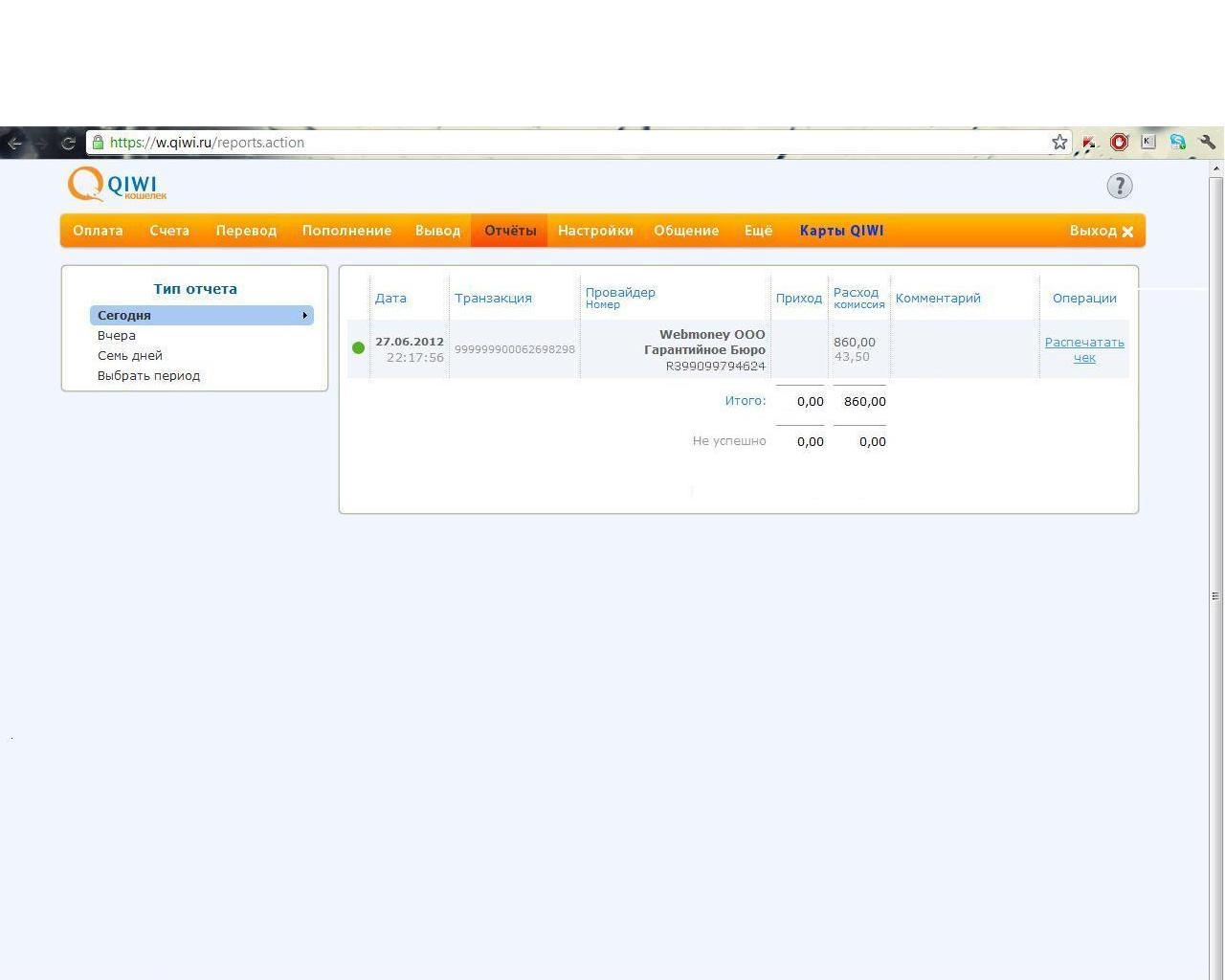Switch to the Перевод tab
This screenshot has width=1225, height=980.
pos(246,231)
